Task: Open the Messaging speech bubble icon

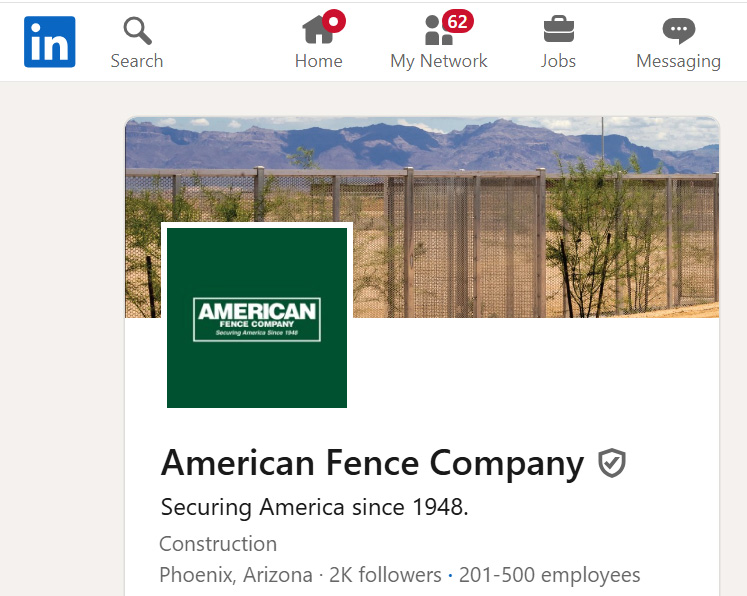Action: click(678, 31)
